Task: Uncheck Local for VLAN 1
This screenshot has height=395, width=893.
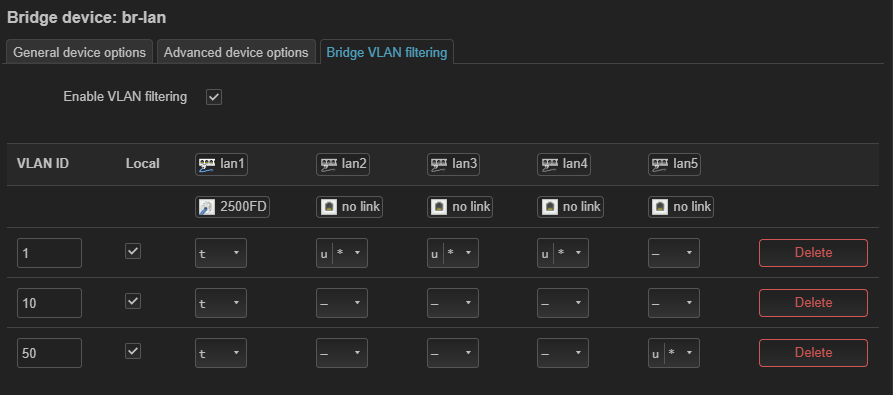Action: (133, 251)
